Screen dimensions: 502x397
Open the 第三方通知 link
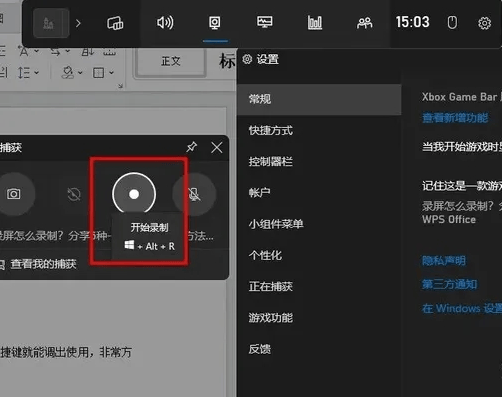coord(449,284)
